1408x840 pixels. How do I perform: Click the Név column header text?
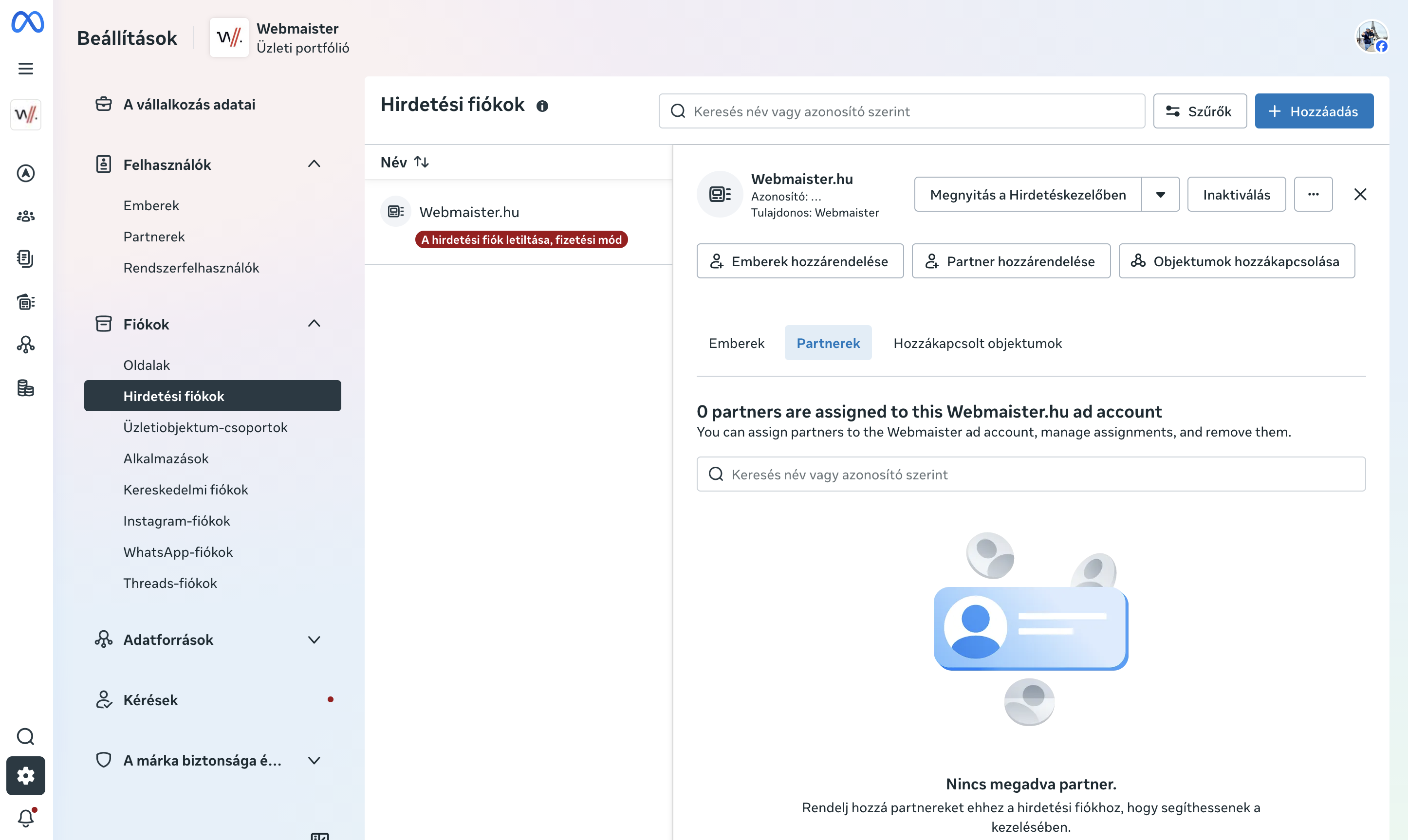tap(393, 162)
